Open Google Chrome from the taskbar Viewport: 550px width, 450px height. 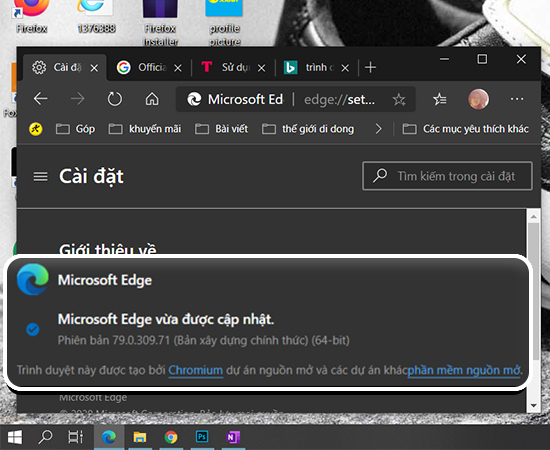[x=171, y=437]
